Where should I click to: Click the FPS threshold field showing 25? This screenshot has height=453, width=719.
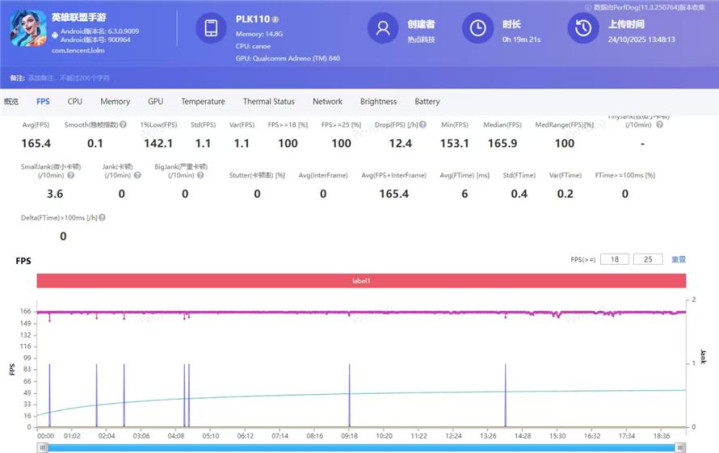[x=647, y=259]
